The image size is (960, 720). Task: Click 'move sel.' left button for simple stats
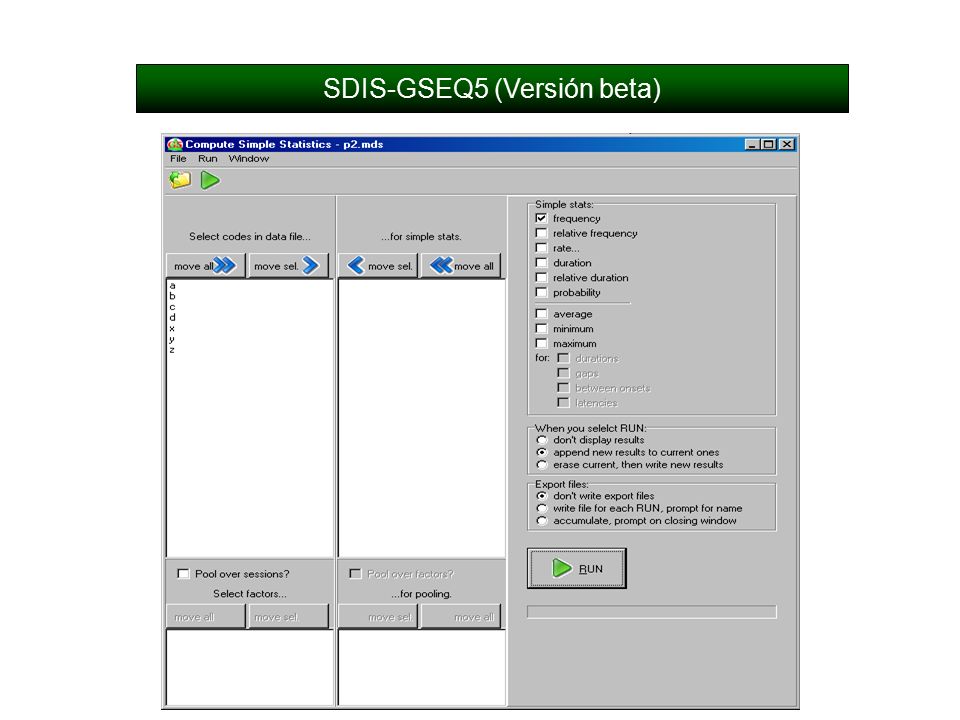point(378,266)
